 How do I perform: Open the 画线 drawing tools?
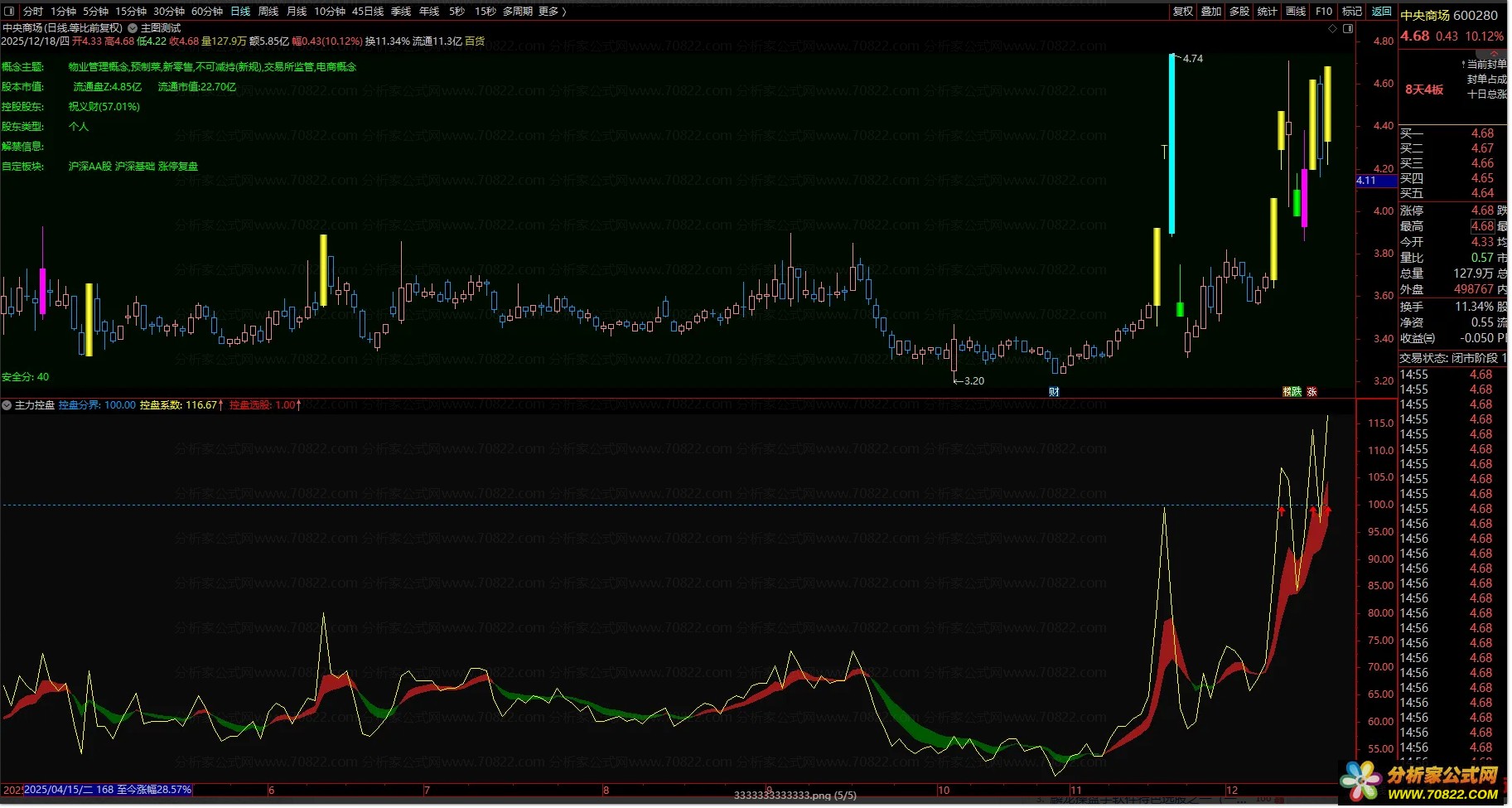point(1296,12)
